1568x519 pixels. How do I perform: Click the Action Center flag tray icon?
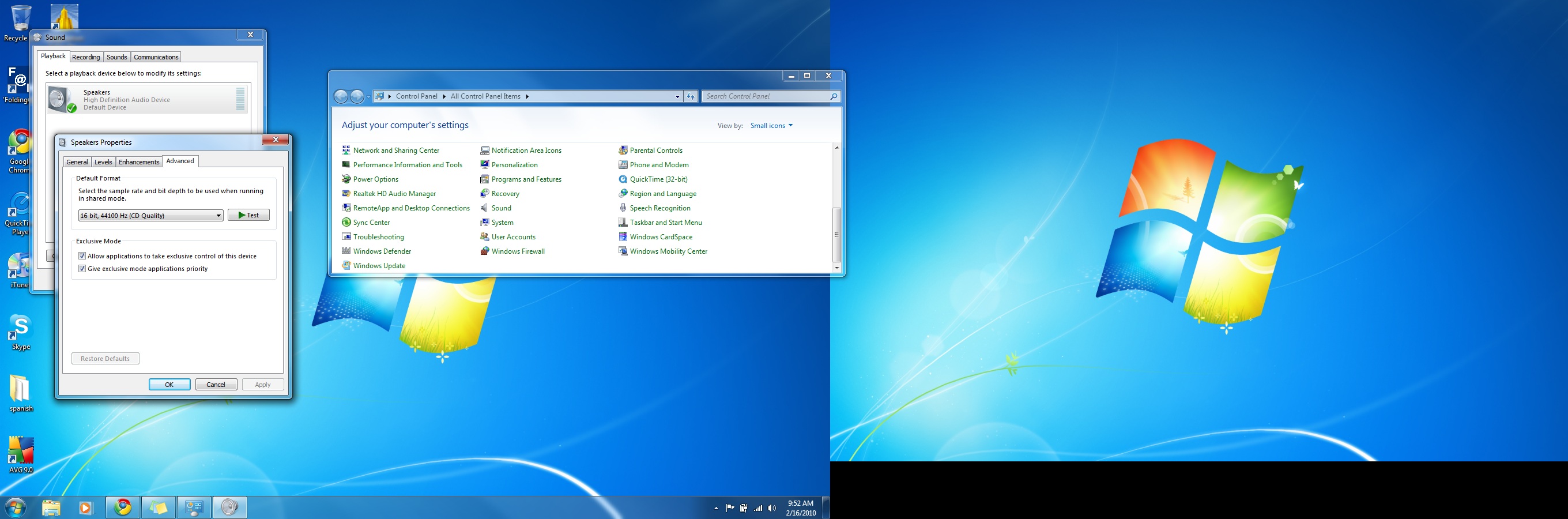click(730, 508)
